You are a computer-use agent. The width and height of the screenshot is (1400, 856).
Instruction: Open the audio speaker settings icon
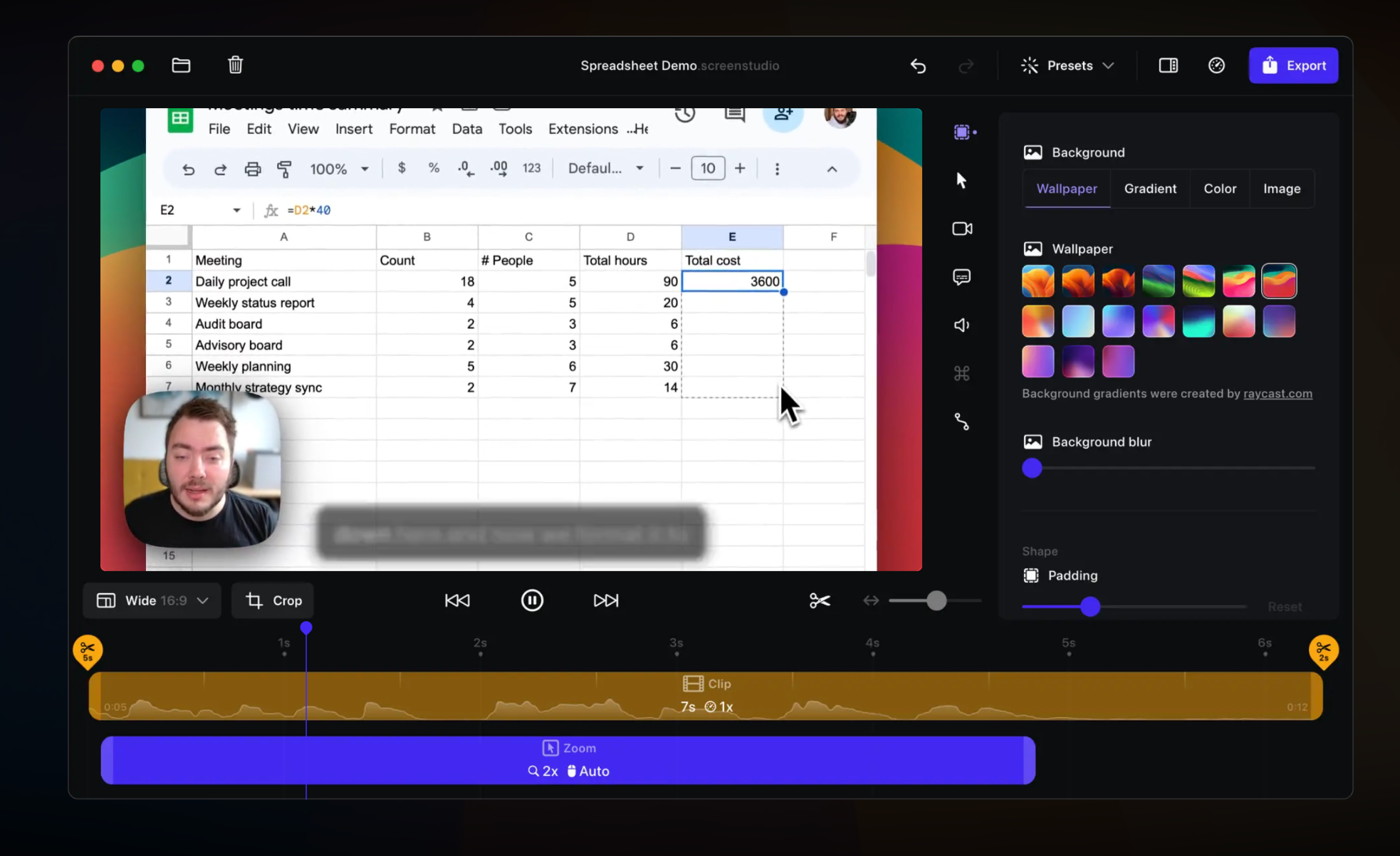(x=961, y=325)
